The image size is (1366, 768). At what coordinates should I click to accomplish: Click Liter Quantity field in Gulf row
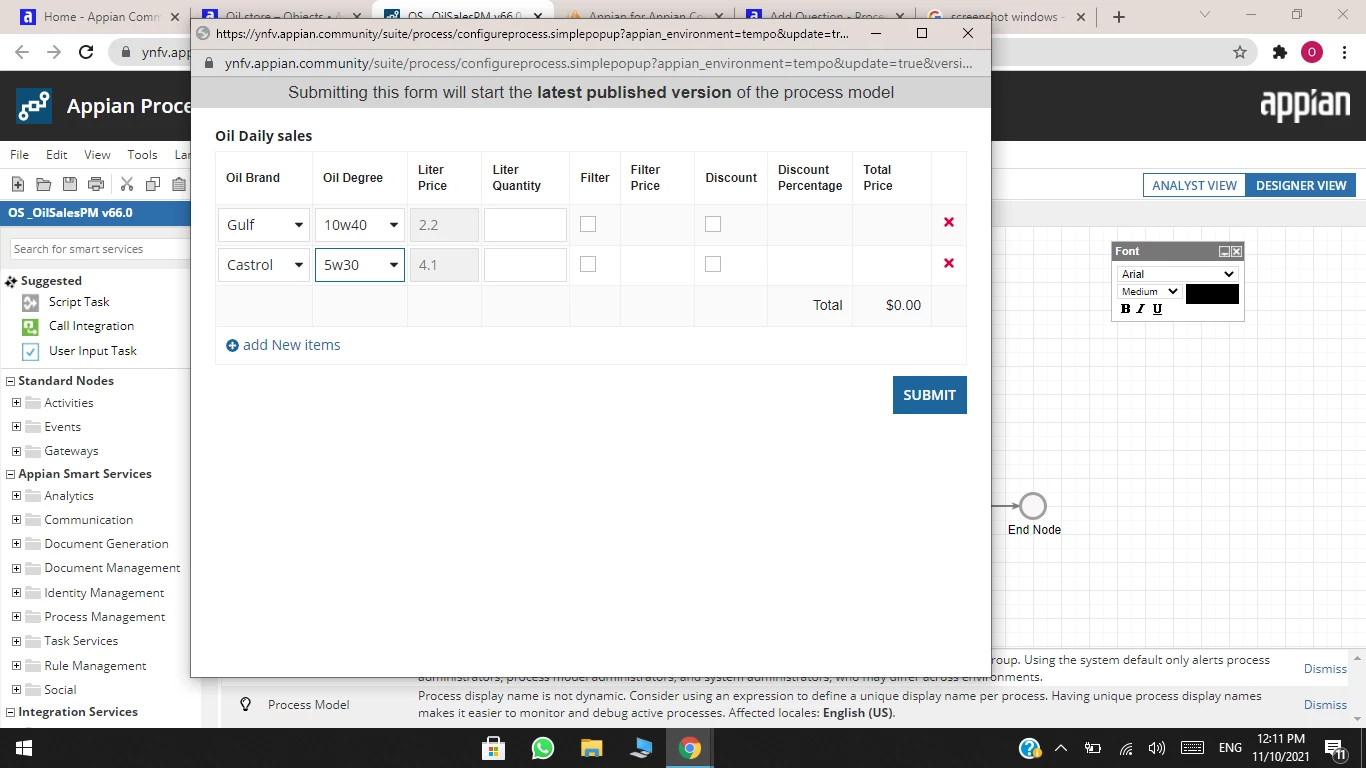(x=525, y=225)
